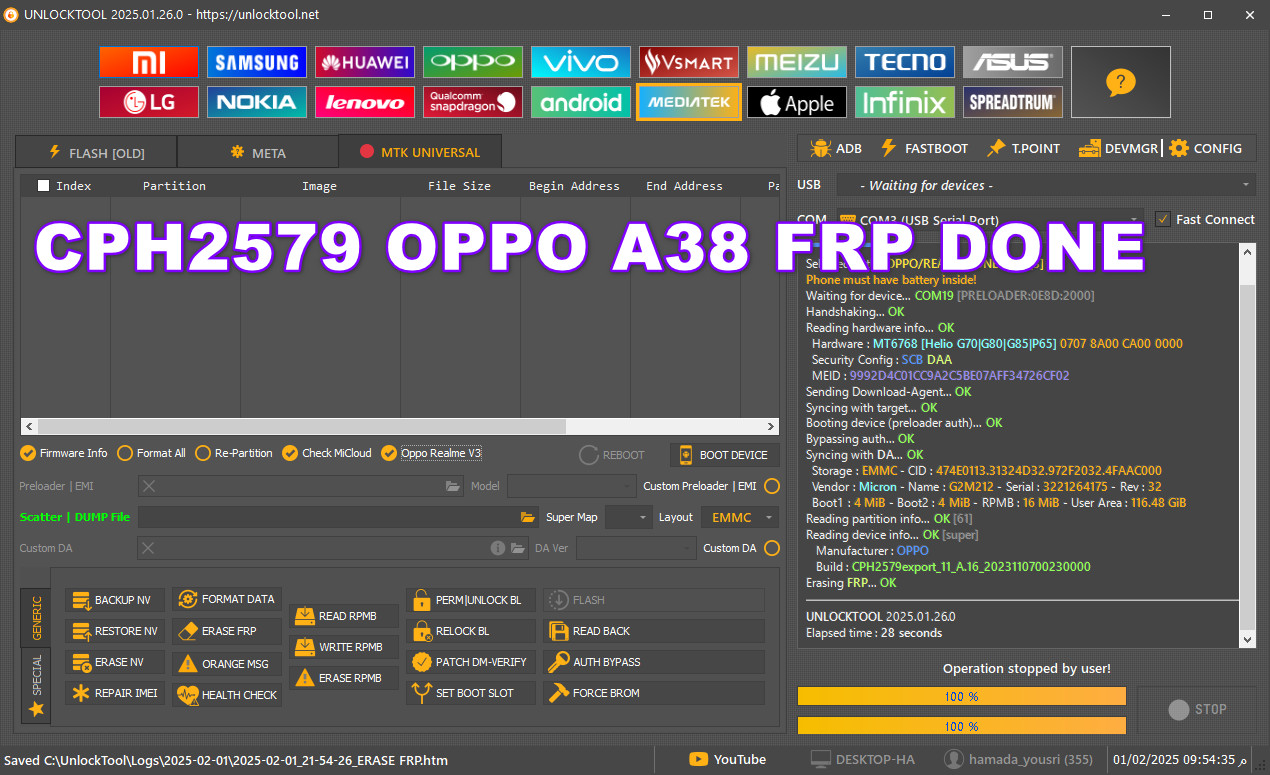Open the DEVMGR tab

(x=1118, y=148)
